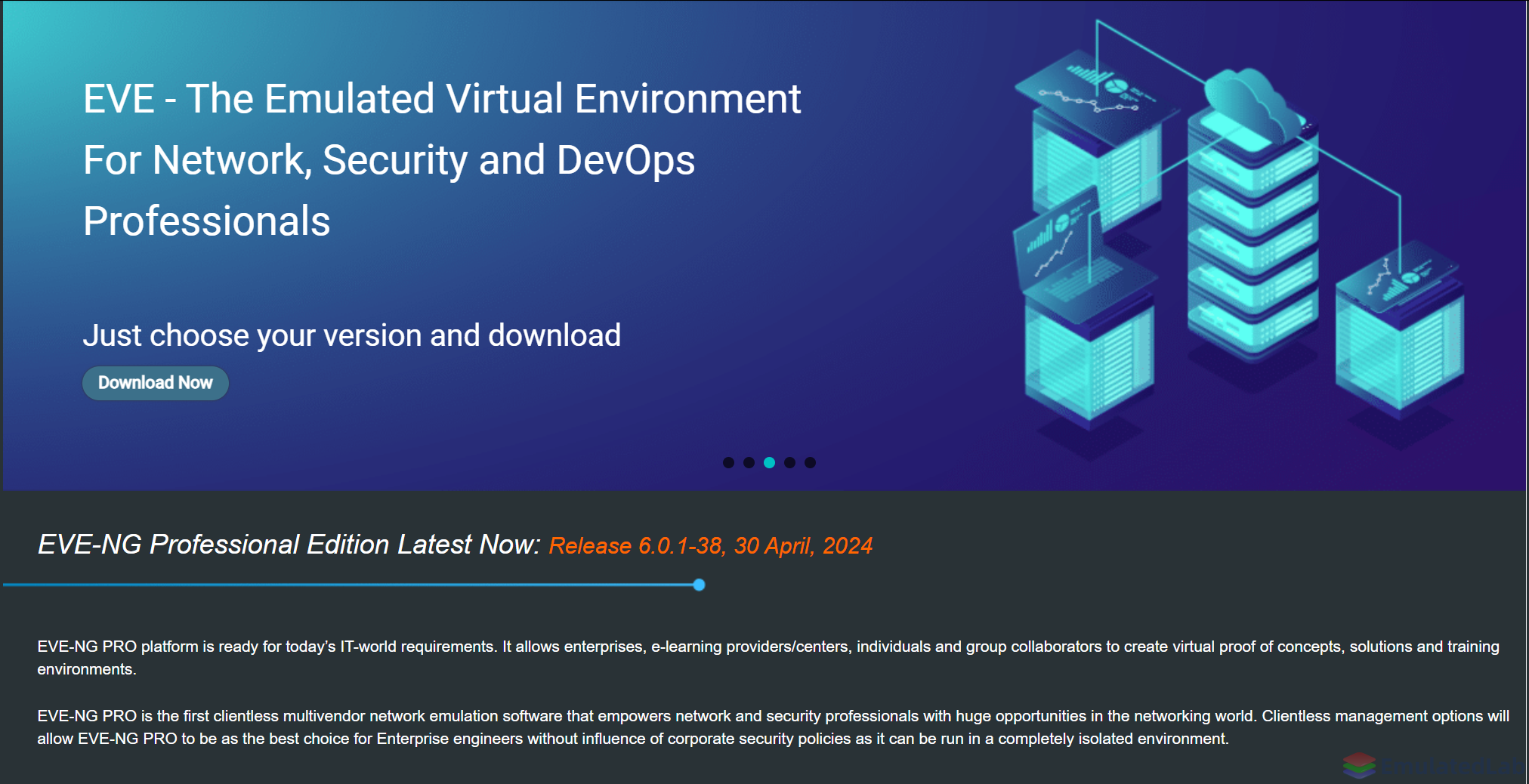
Task: Go to the second carousel slide dot
Action: [x=749, y=462]
